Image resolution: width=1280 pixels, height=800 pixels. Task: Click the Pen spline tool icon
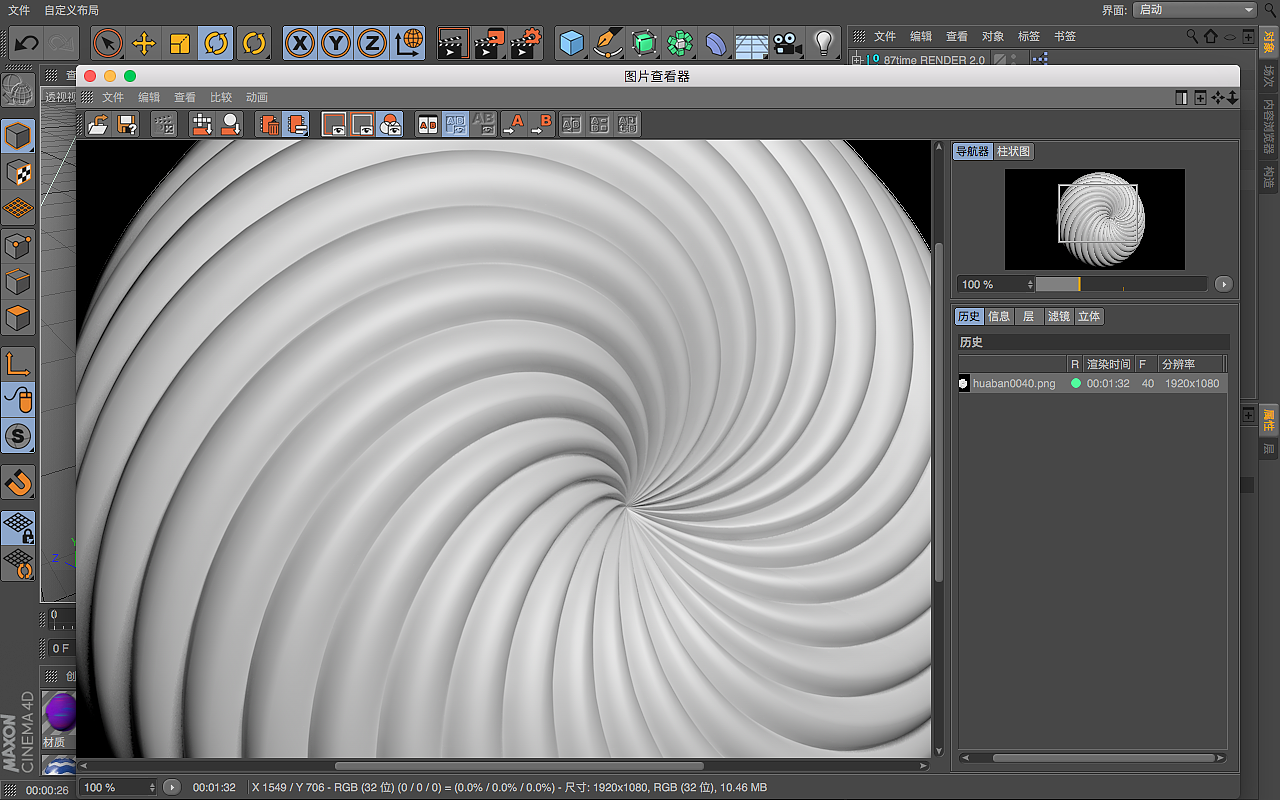pos(608,43)
